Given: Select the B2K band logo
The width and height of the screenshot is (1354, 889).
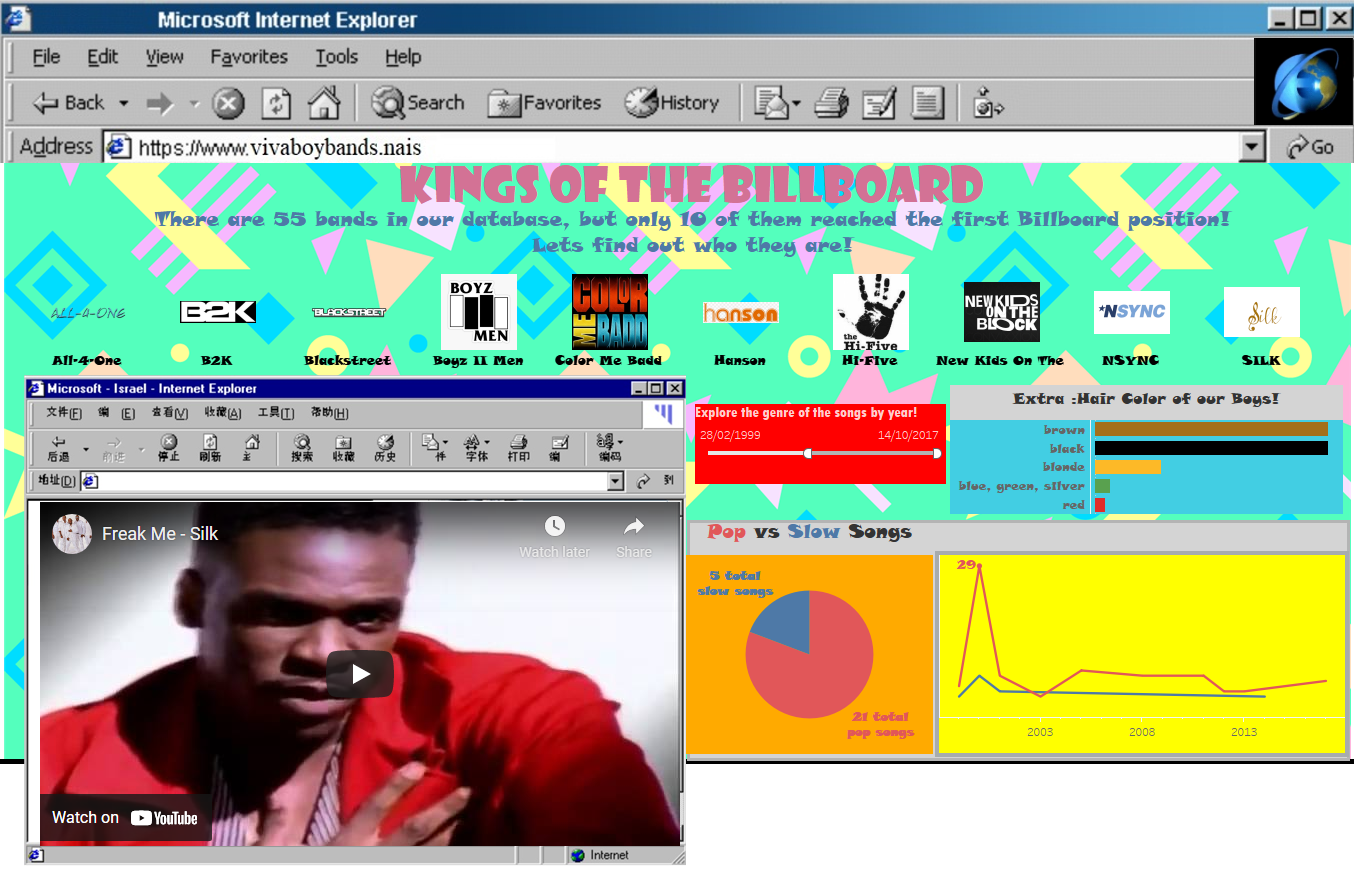Looking at the screenshot, I should (217, 313).
